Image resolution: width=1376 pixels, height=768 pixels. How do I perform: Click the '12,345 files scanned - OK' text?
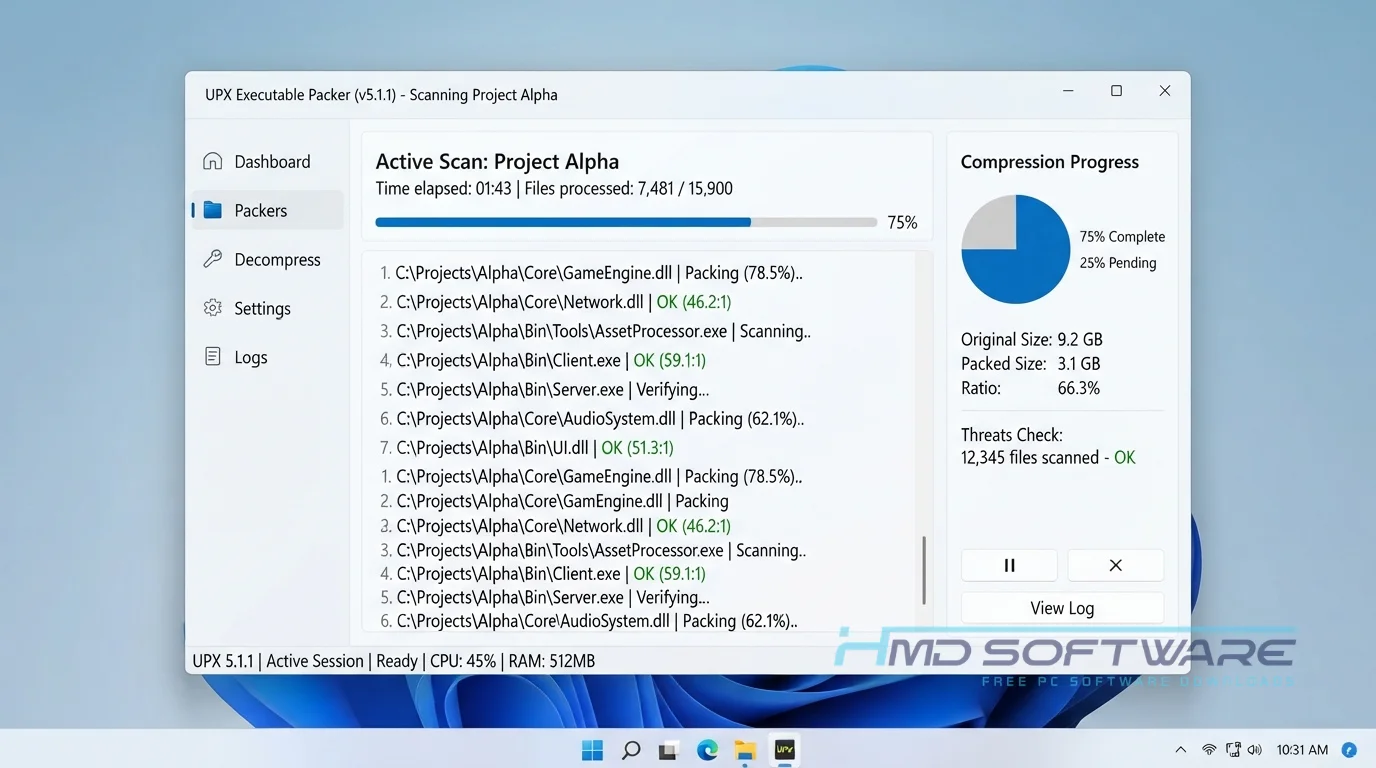coord(1048,457)
